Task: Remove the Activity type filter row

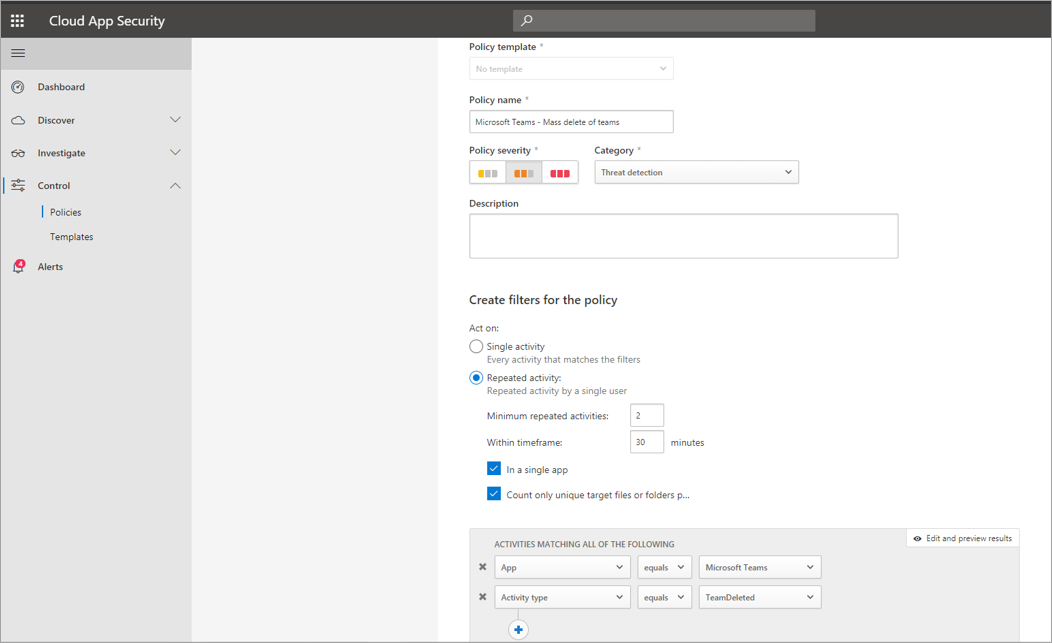Action: click(483, 596)
